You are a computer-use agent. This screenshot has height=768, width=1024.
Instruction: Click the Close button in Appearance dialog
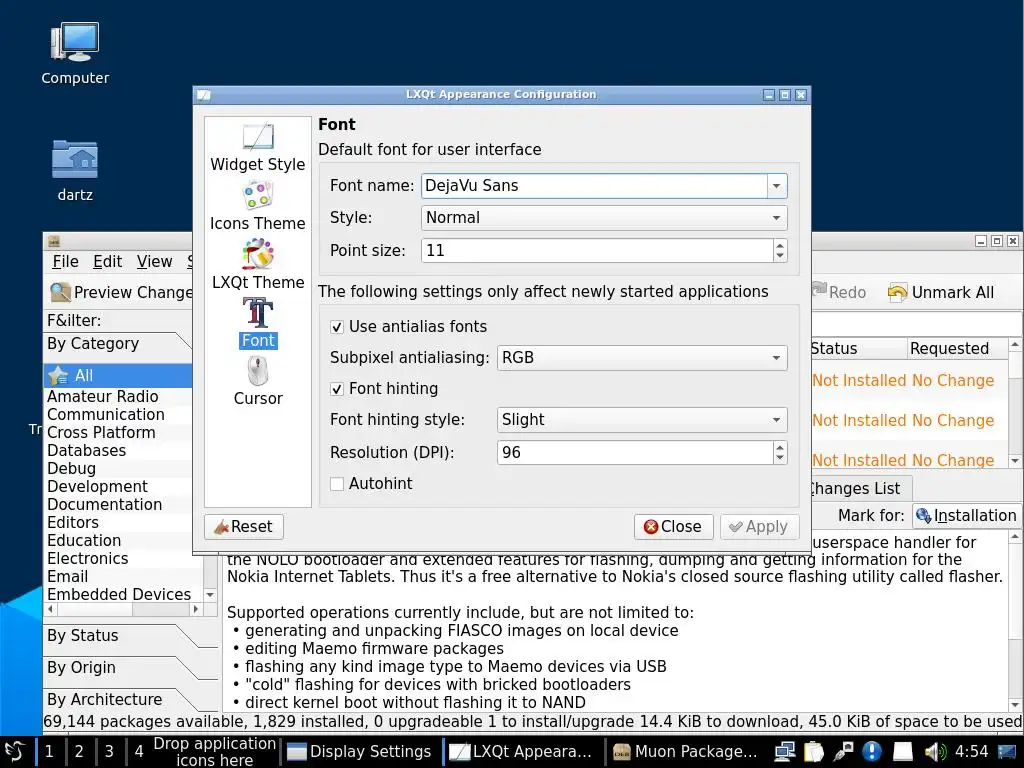pyautogui.click(x=673, y=526)
